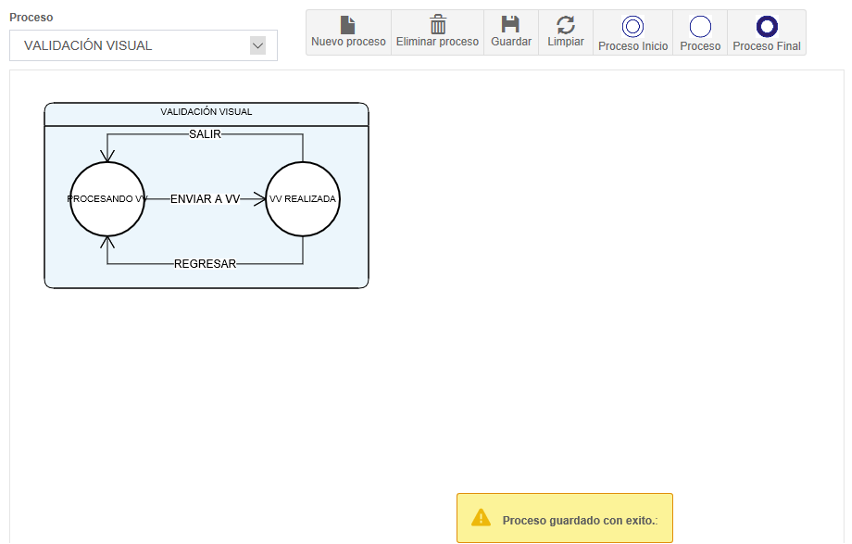Click the Limpiar refresh arrows icon

point(565,25)
